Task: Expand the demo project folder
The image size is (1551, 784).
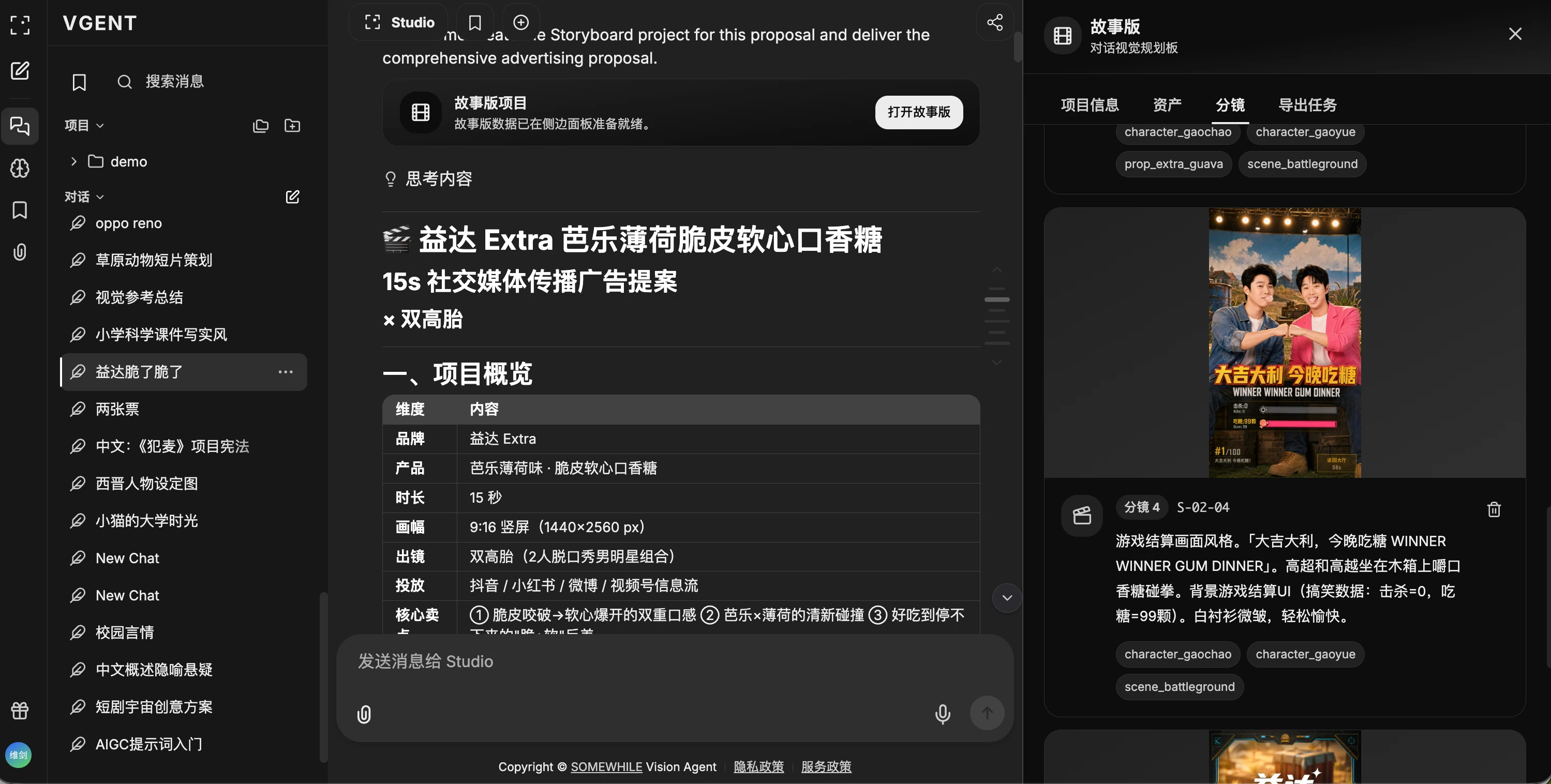Action: 73,161
